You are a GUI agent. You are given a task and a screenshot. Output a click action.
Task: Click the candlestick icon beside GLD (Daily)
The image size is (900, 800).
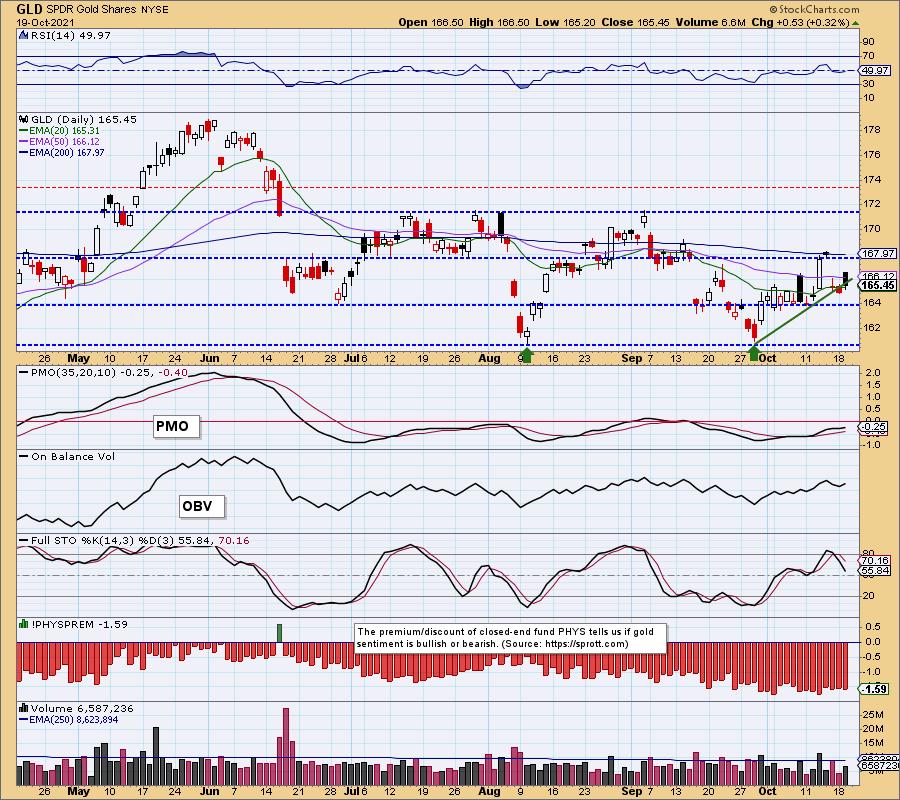click(x=24, y=119)
